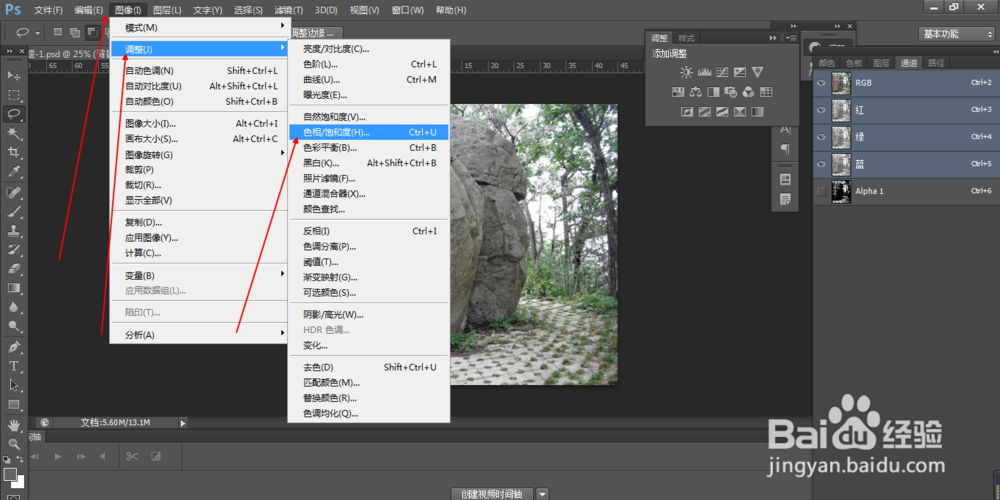The image size is (1000, 500).
Task: Select the Pen tool
Action: 13,348
